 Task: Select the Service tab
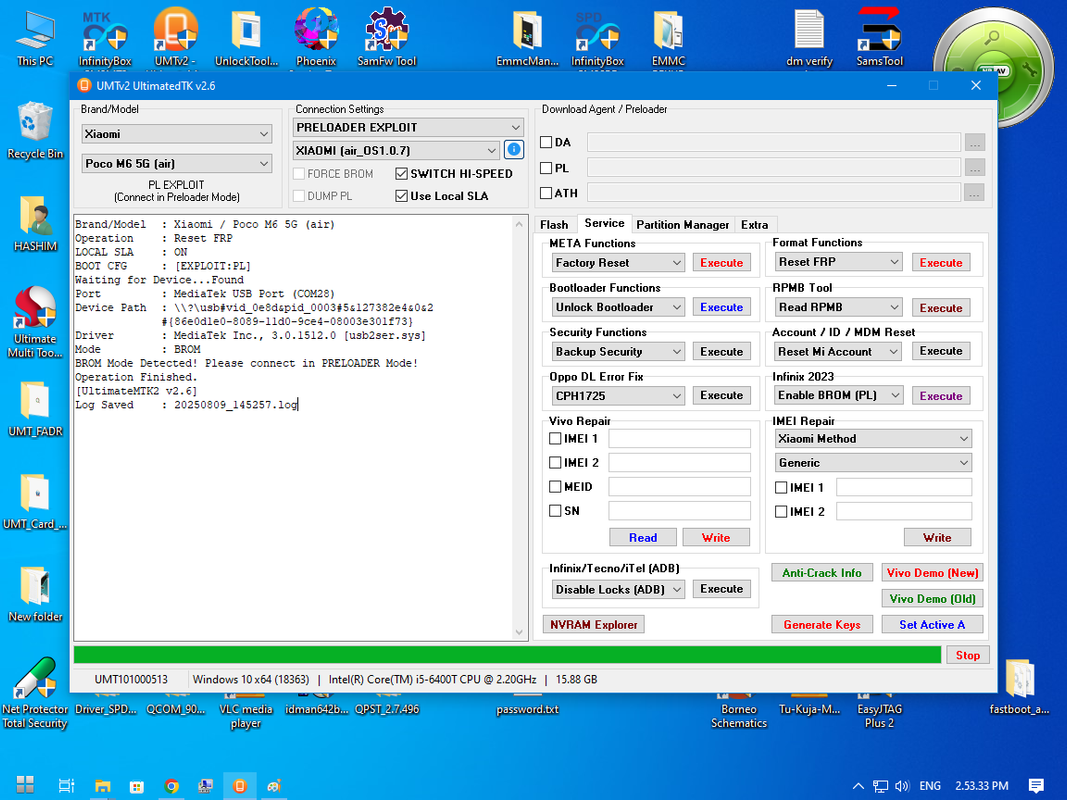pyautogui.click(x=604, y=223)
